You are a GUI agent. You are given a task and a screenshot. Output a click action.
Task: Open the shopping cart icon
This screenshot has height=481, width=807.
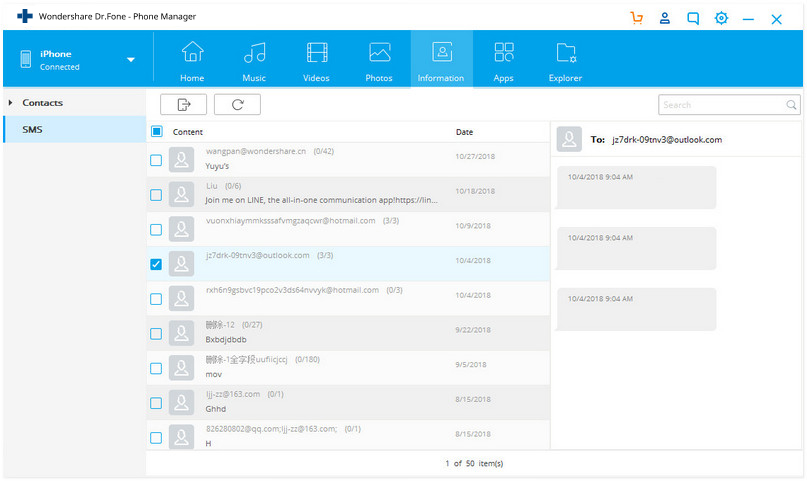[637, 19]
